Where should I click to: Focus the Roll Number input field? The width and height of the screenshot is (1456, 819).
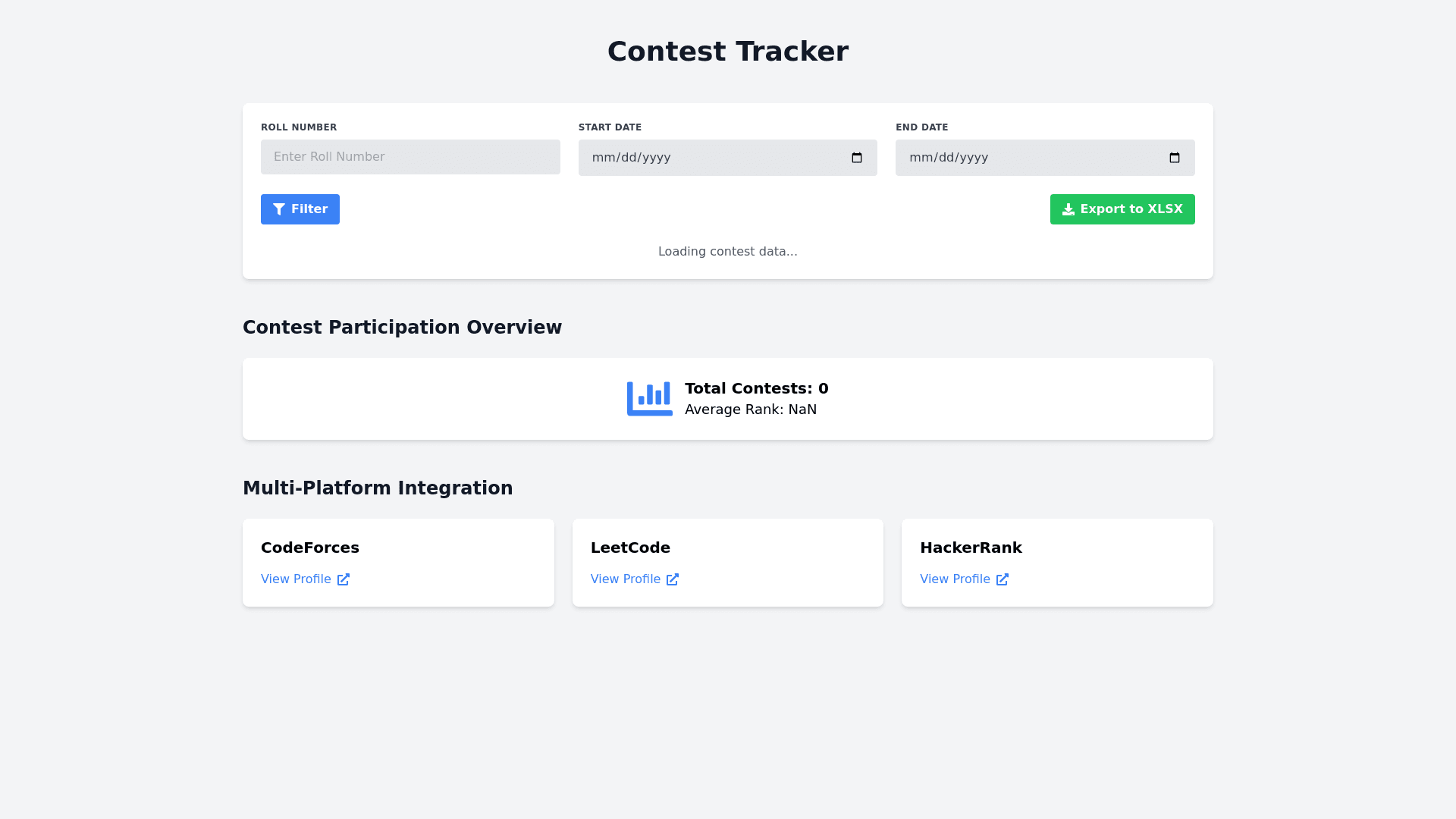click(x=410, y=157)
